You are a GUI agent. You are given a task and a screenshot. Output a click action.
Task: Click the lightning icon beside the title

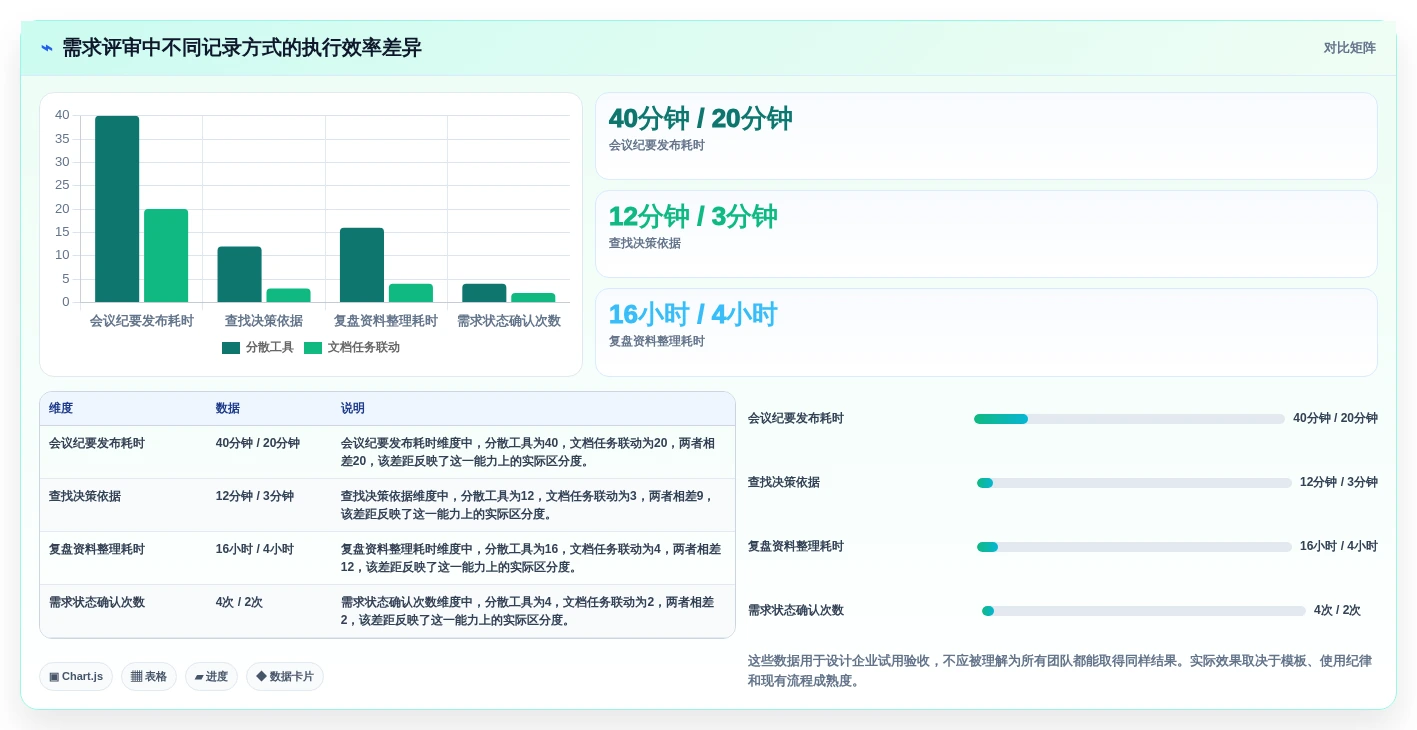pyautogui.click(x=47, y=48)
